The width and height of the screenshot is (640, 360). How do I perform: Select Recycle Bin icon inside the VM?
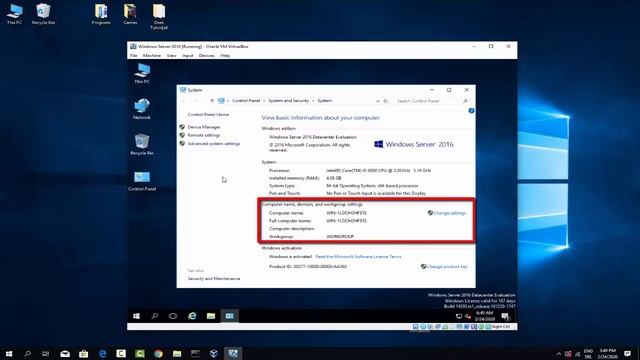click(x=142, y=144)
